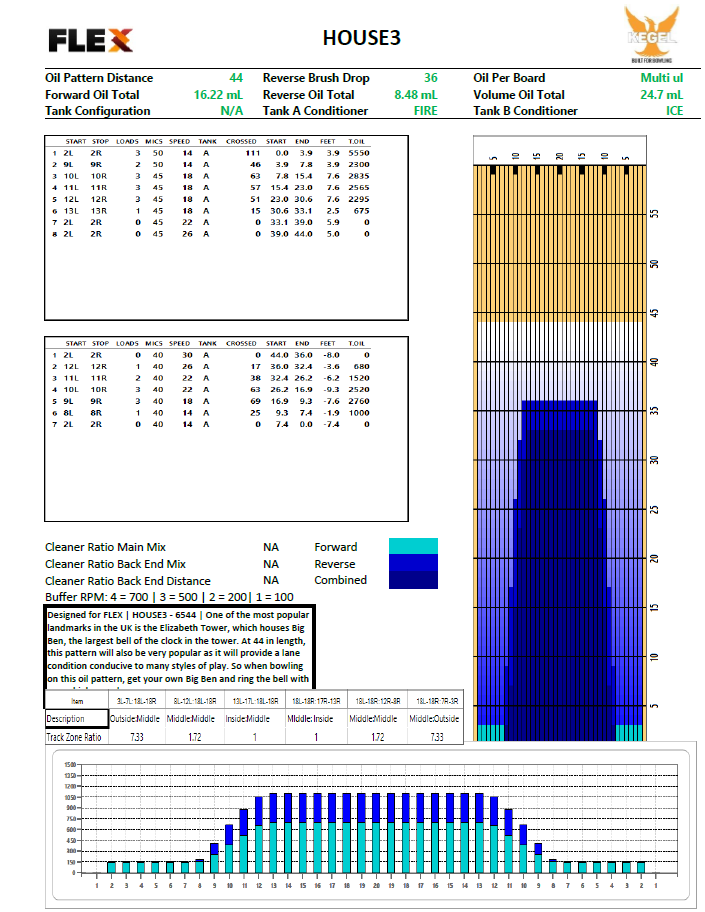
Task: Select forward table CROSSED value 111
Action: coord(252,153)
